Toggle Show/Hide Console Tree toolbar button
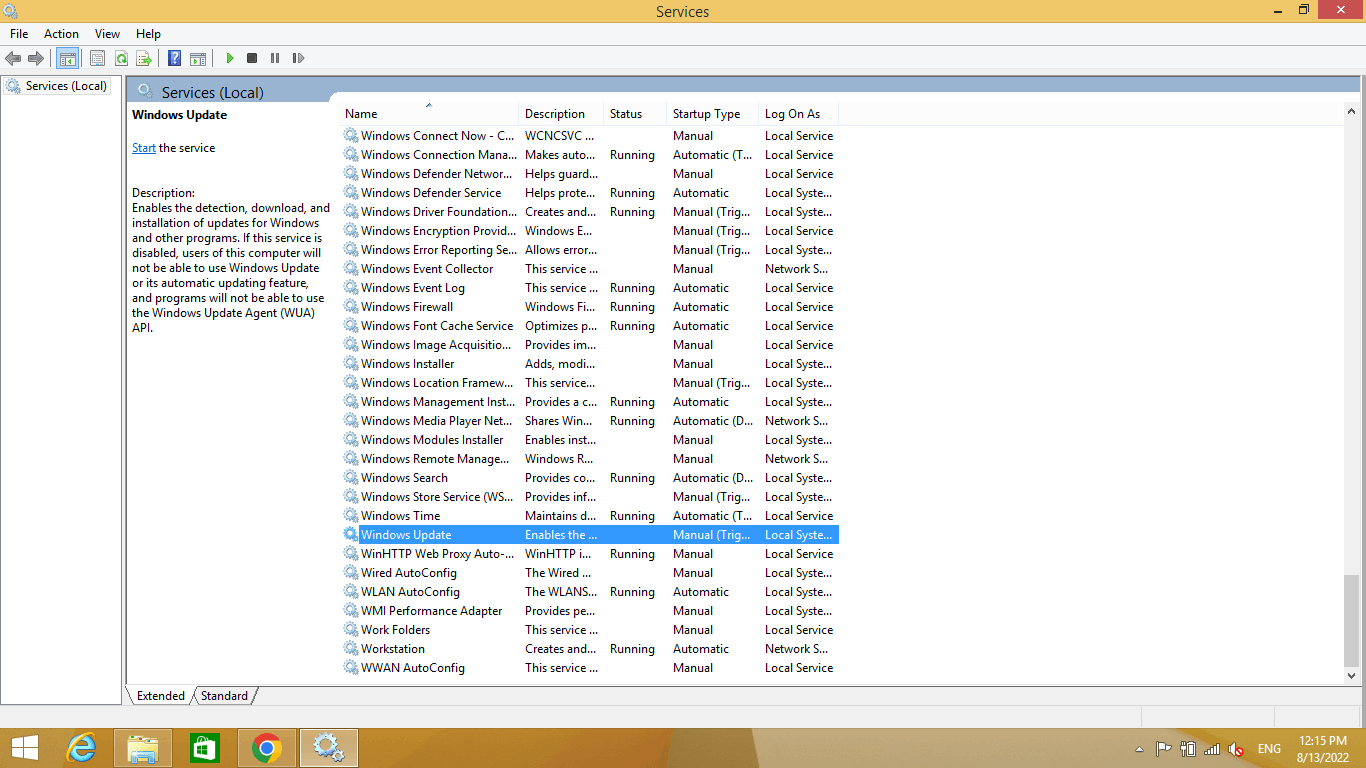 (67, 58)
